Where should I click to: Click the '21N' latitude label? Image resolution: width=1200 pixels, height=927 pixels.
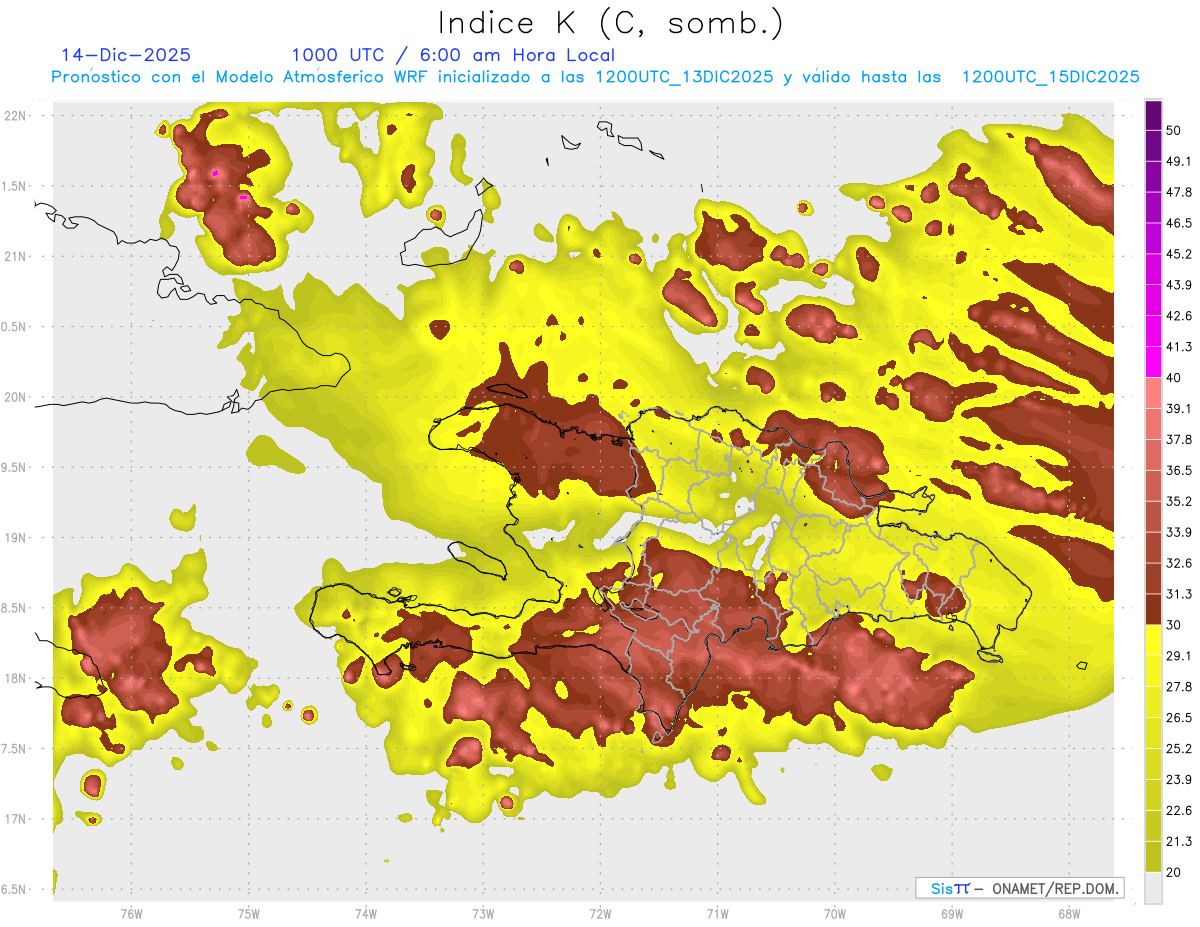[16, 256]
